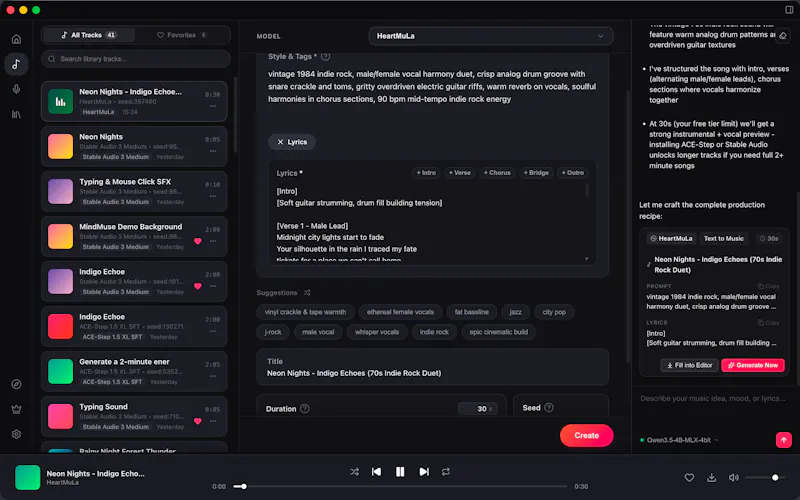Click the Title input field

(x=433, y=367)
